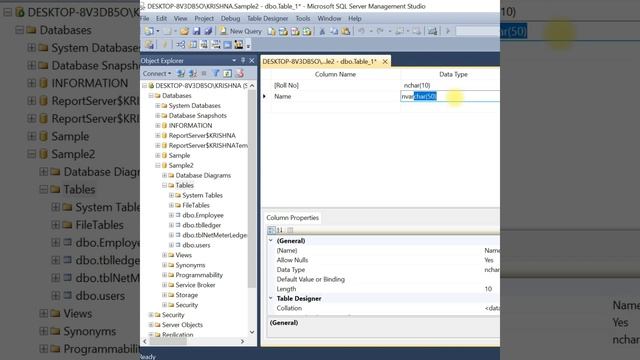640x360 pixels.
Task: Click the Redo arrow icon
Action: (380, 31)
